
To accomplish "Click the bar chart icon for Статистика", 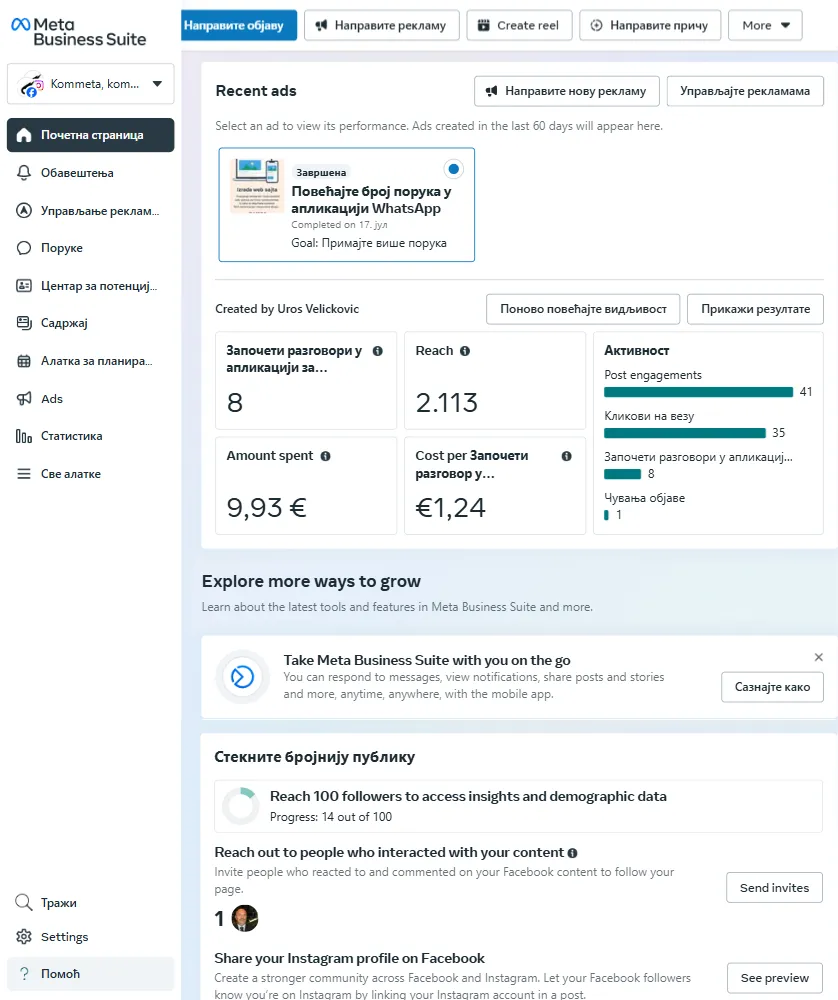I will 24,436.
